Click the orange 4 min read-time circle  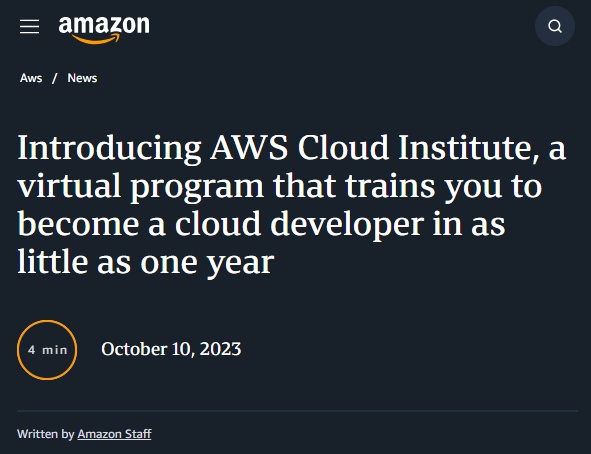[47, 350]
